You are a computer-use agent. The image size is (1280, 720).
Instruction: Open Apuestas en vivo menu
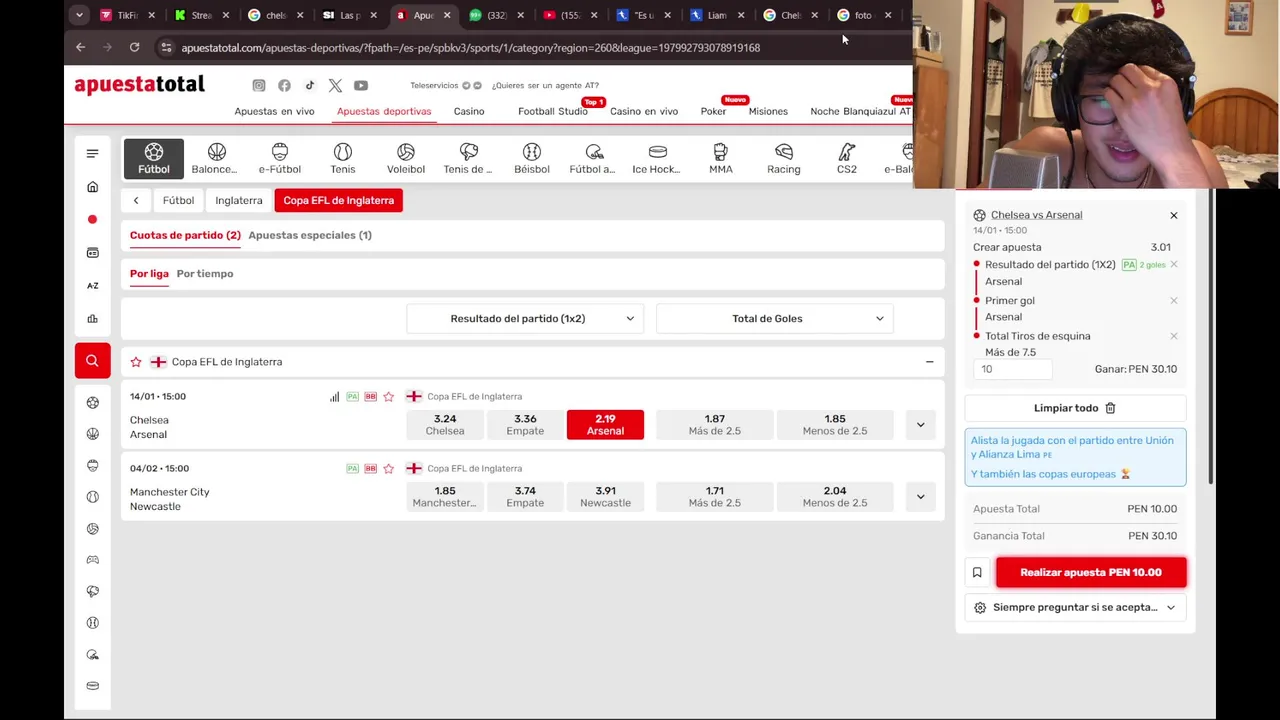tap(274, 111)
